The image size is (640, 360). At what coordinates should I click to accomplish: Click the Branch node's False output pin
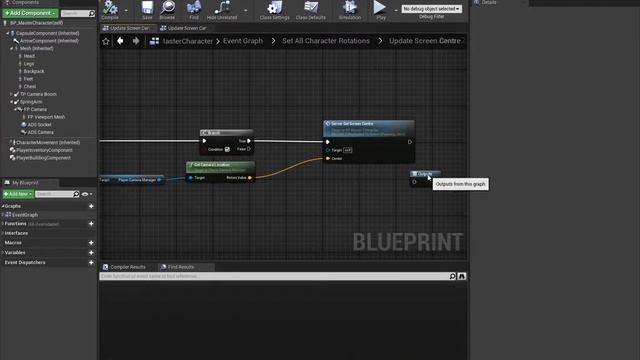point(249,149)
